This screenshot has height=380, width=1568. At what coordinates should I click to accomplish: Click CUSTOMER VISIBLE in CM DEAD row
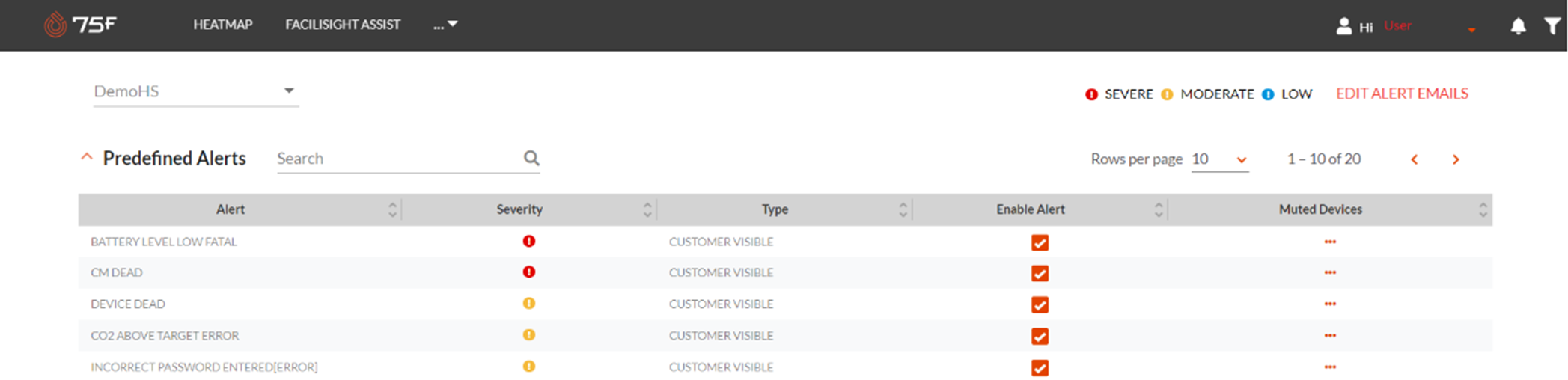[721, 272]
